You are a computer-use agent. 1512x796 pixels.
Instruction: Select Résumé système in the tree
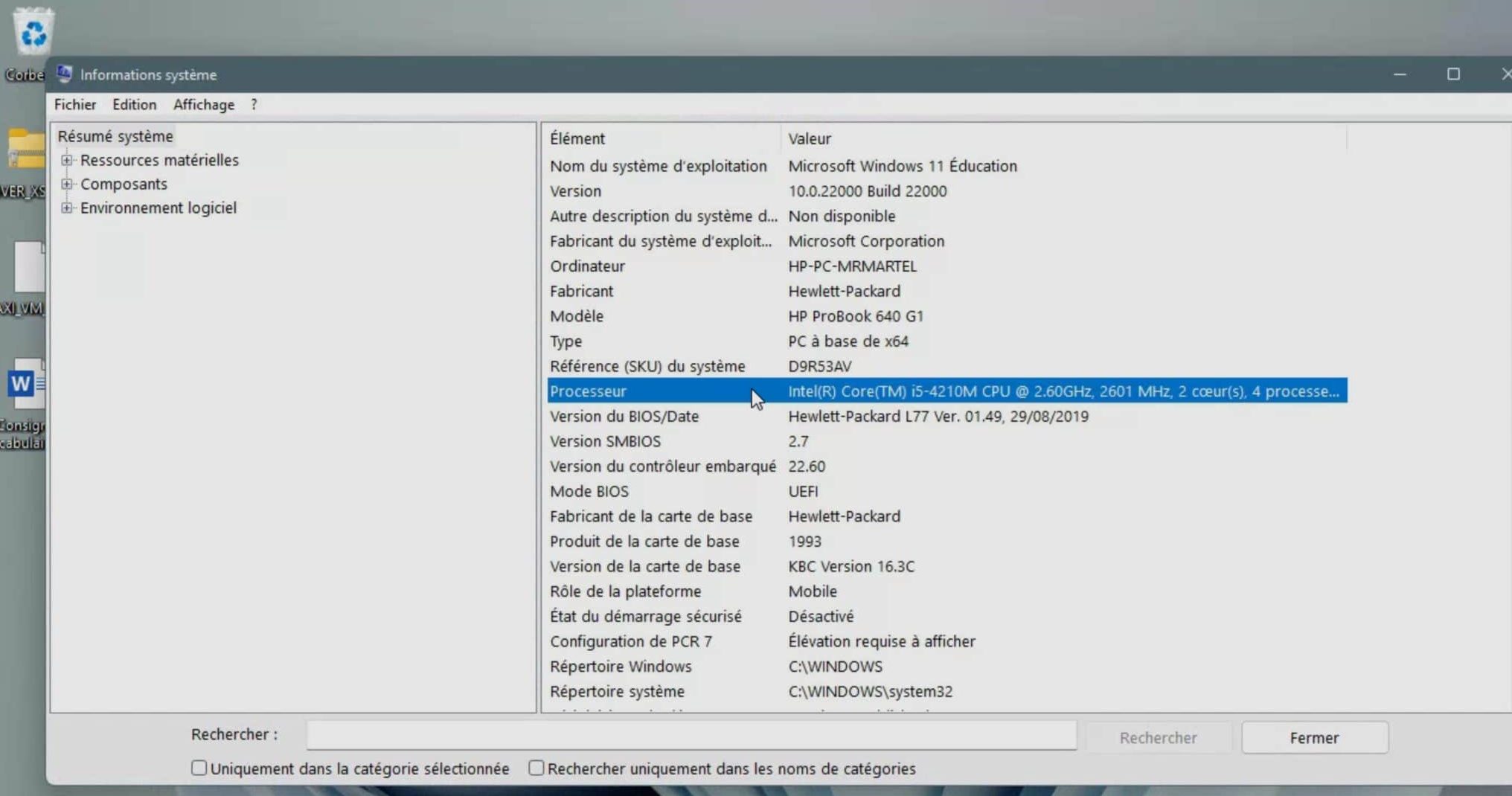(x=115, y=136)
